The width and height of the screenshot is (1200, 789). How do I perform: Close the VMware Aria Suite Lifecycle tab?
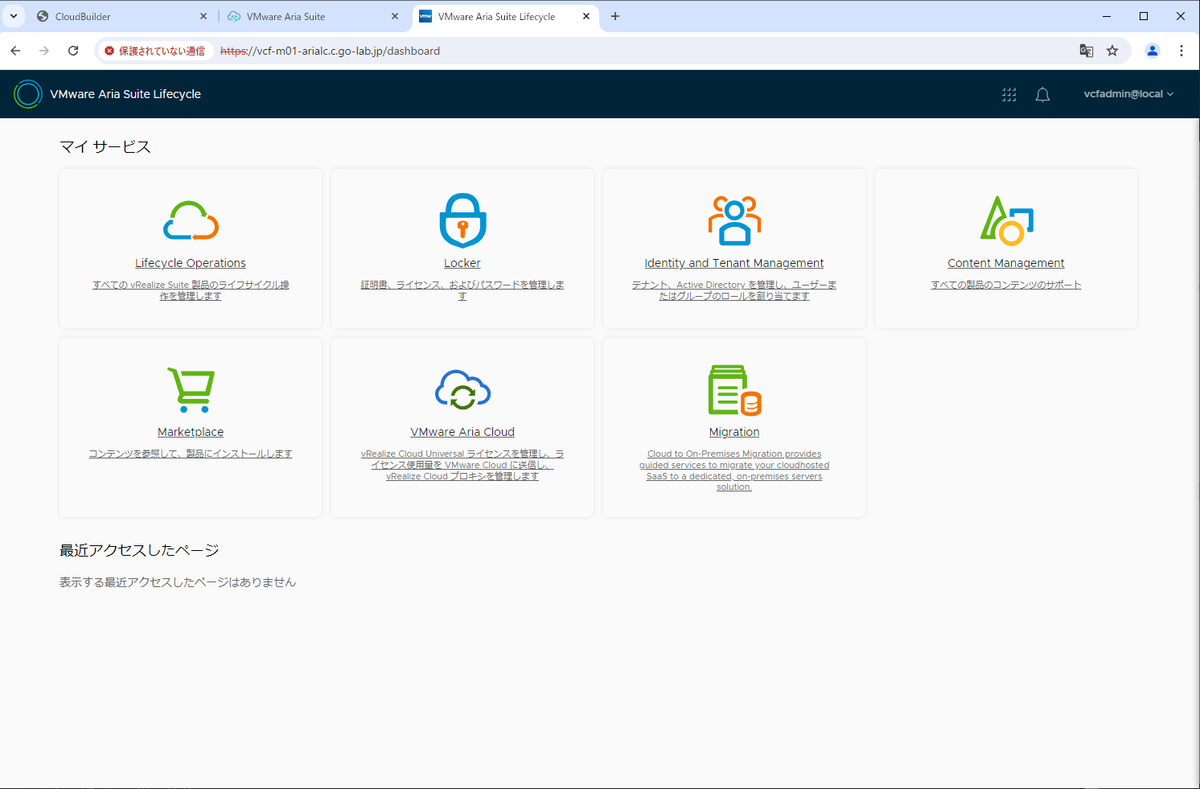(584, 17)
